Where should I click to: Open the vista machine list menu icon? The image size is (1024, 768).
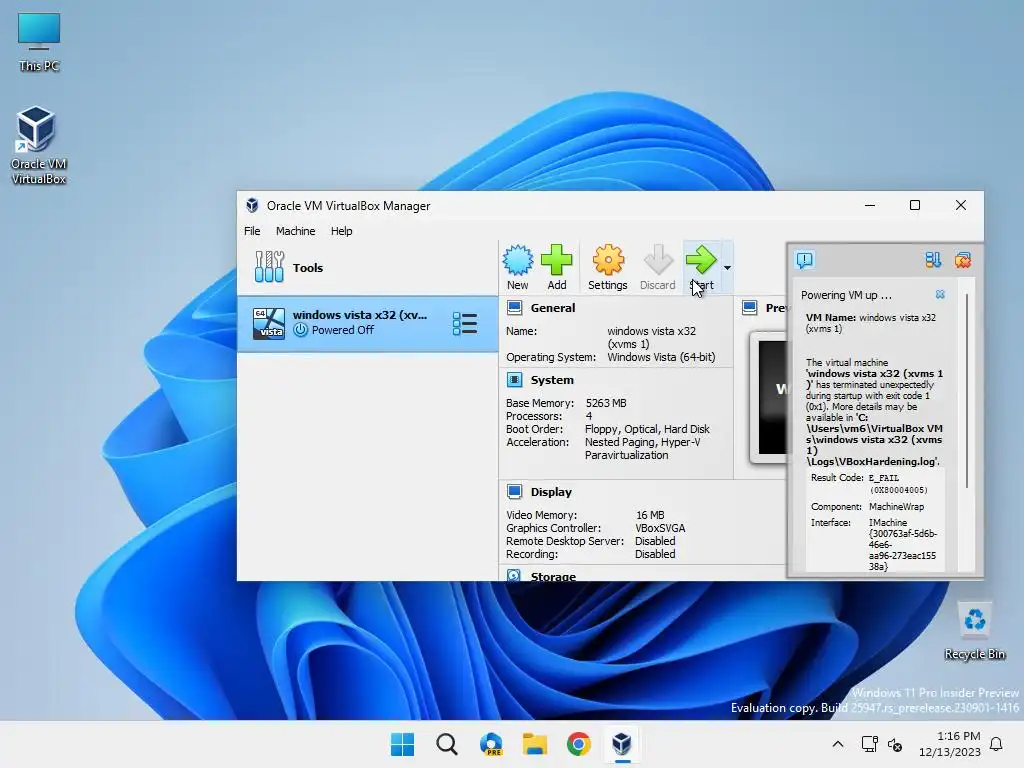click(465, 323)
